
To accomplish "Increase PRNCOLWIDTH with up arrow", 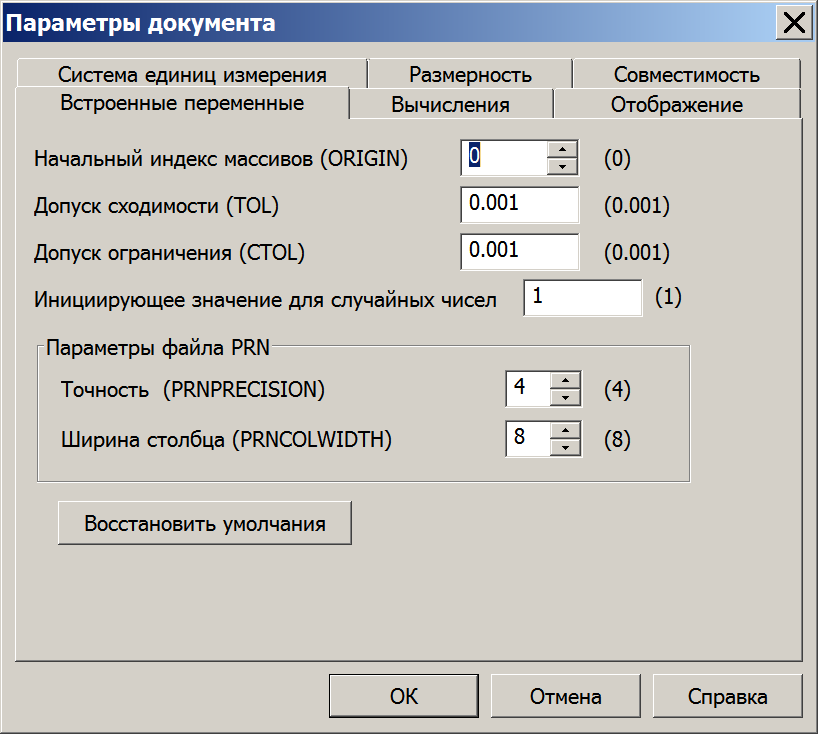I will click(x=566, y=430).
